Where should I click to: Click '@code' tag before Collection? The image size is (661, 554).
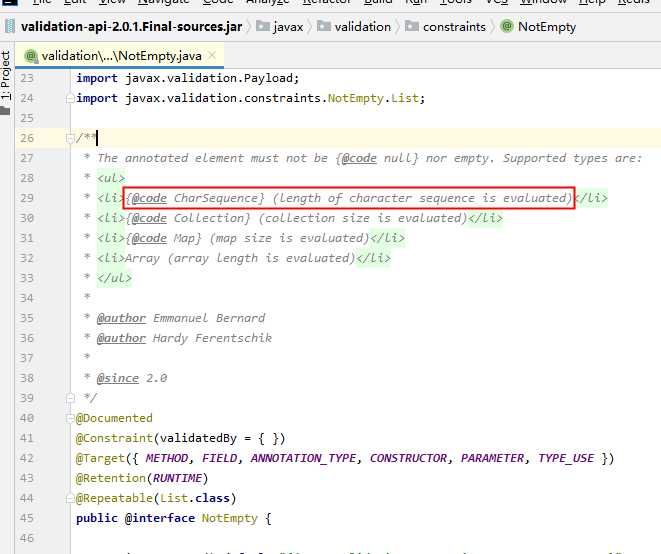coord(149,218)
